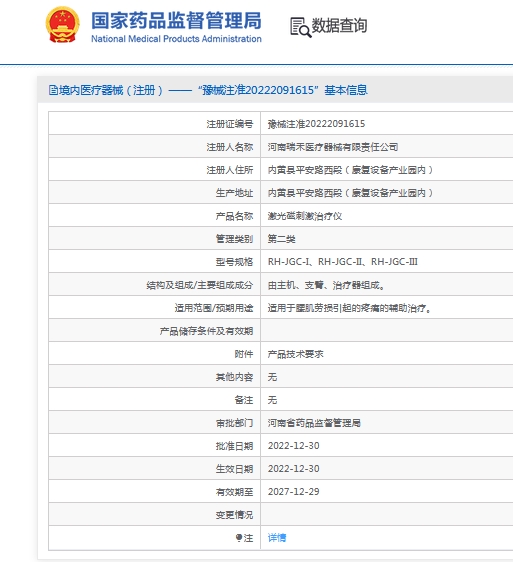This screenshot has width=513, height=562.
Task: Click the 备注 label
Action: coord(244,400)
